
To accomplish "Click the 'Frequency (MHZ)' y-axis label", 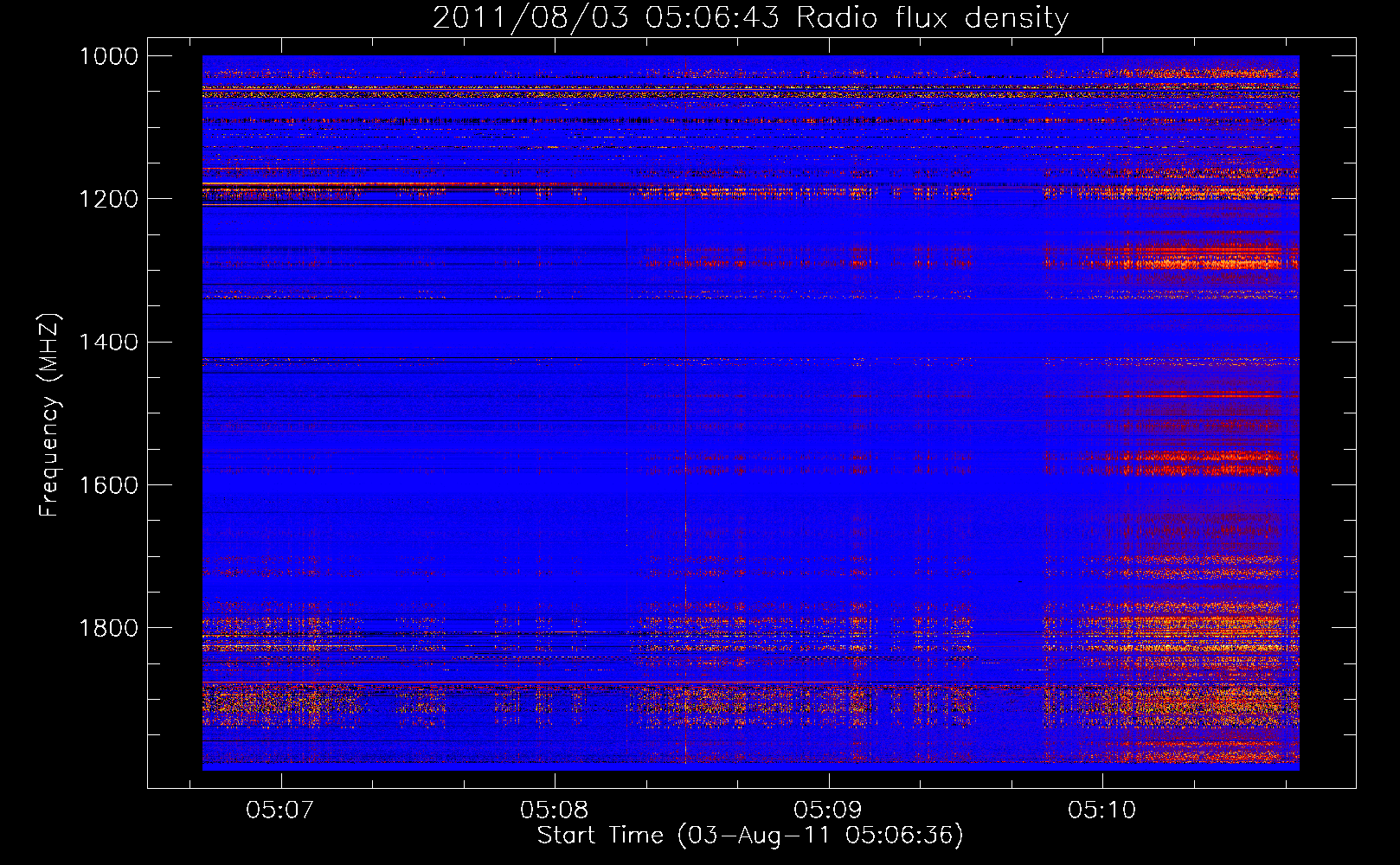I will pyautogui.click(x=49, y=415).
